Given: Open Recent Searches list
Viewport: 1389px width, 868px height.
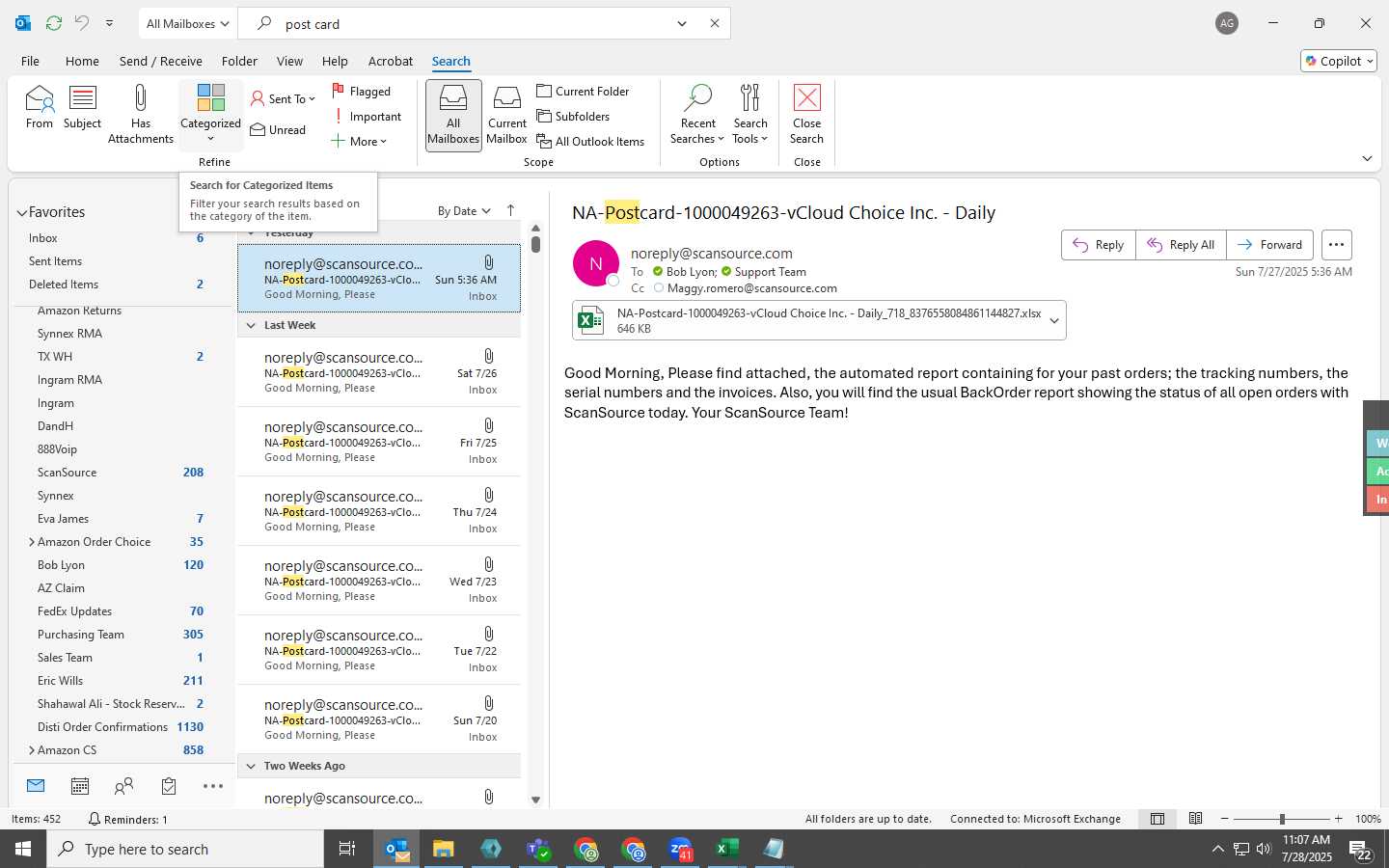Looking at the screenshot, I should click(x=697, y=114).
